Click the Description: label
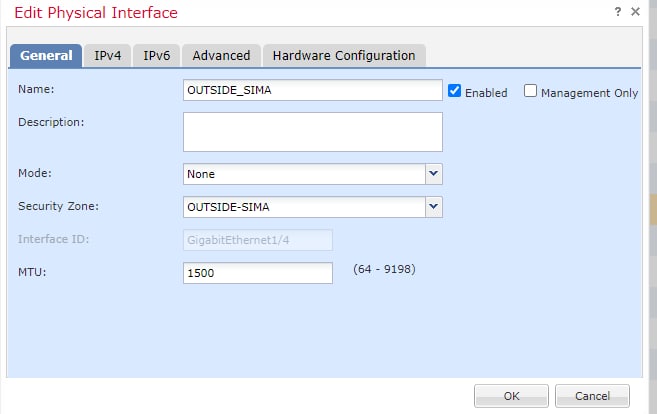The width and height of the screenshot is (657, 414). [51, 122]
